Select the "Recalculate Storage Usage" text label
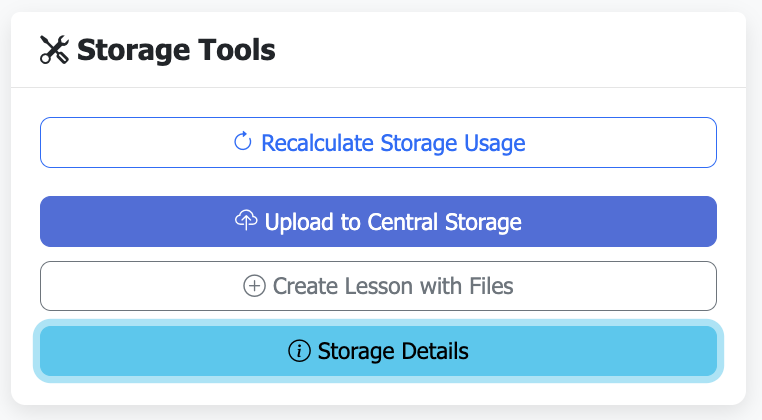This screenshot has height=420, width=762. [393, 143]
